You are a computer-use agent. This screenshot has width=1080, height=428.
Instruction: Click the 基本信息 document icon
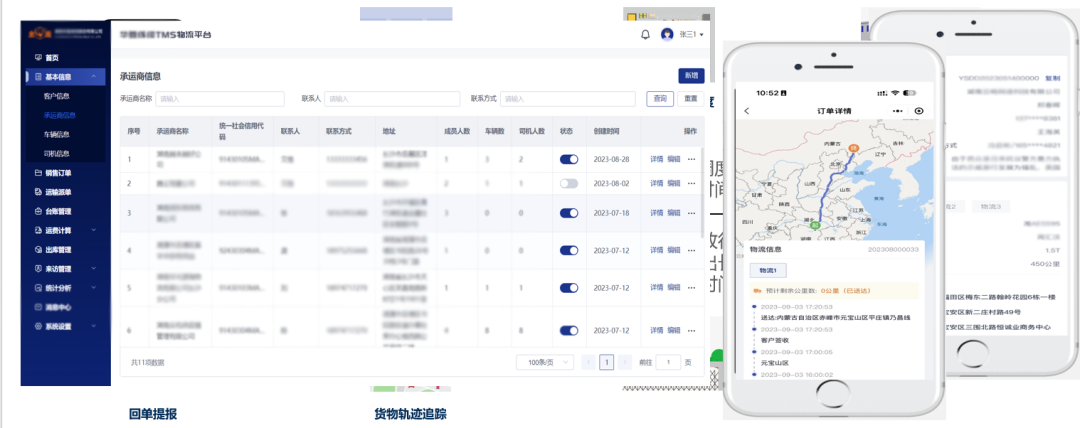pos(39,77)
